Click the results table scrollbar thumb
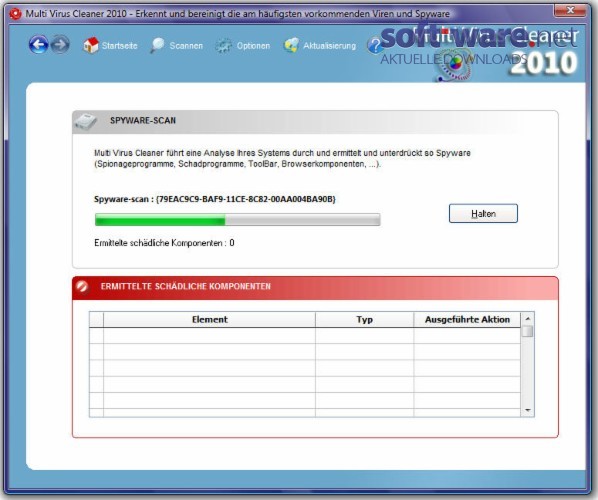Image resolution: width=598 pixels, height=500 pixels. (528, 331)
